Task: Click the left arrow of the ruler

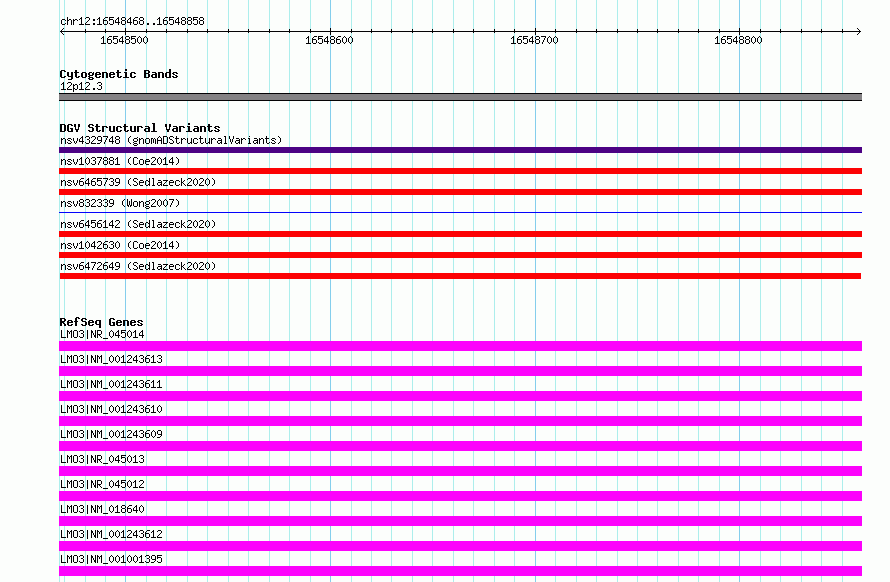Action: [x=62, y=31]
